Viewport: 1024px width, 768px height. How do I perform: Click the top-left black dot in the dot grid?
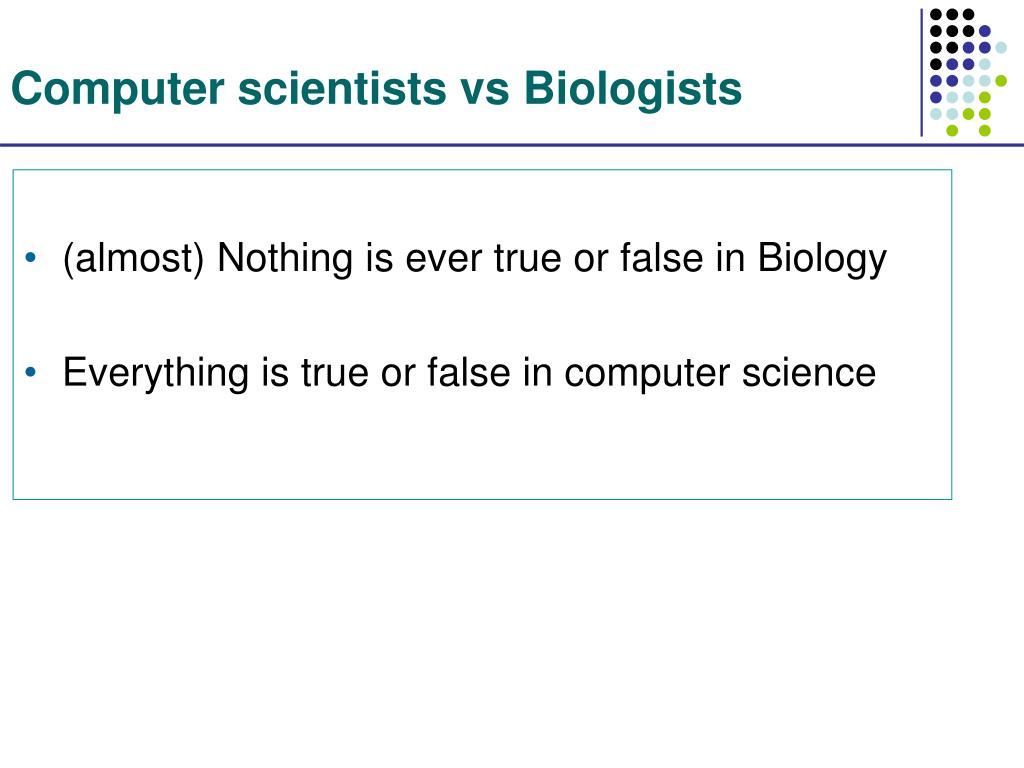(936, 14)
